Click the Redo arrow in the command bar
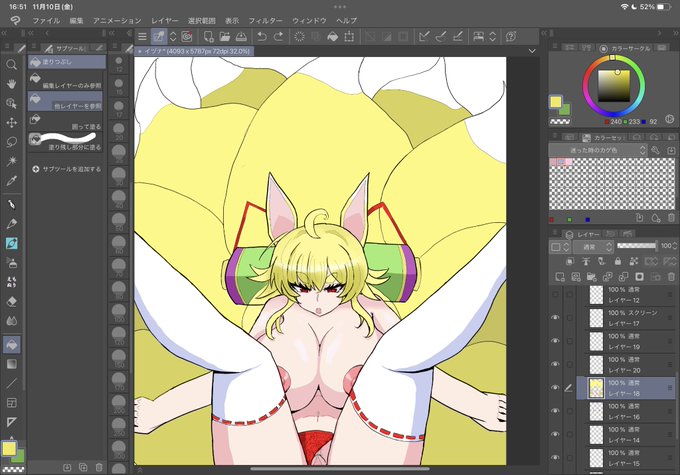680x475 pixels. (x=278, y=37)
